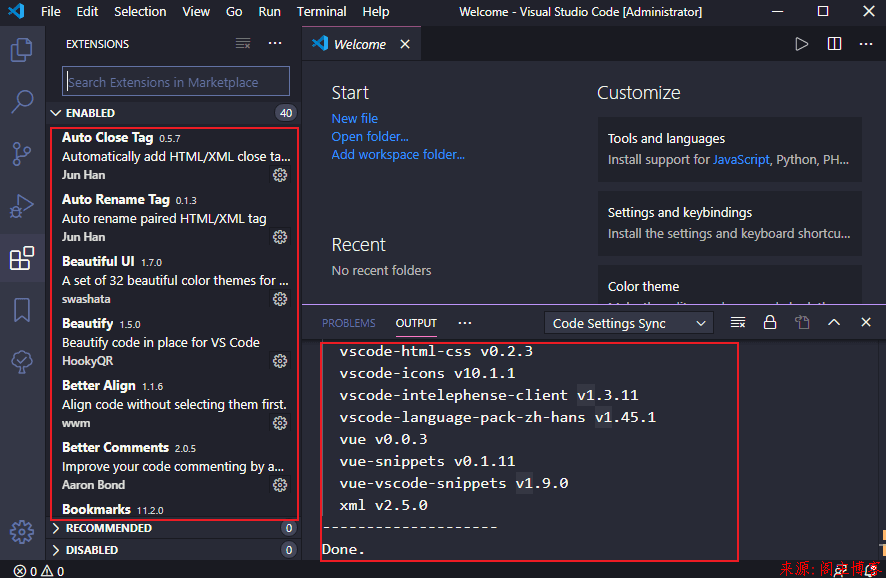The height and width of the screenshot is (578, 886).
Task: Toggle output scroll lock
Action: (770, 323)
